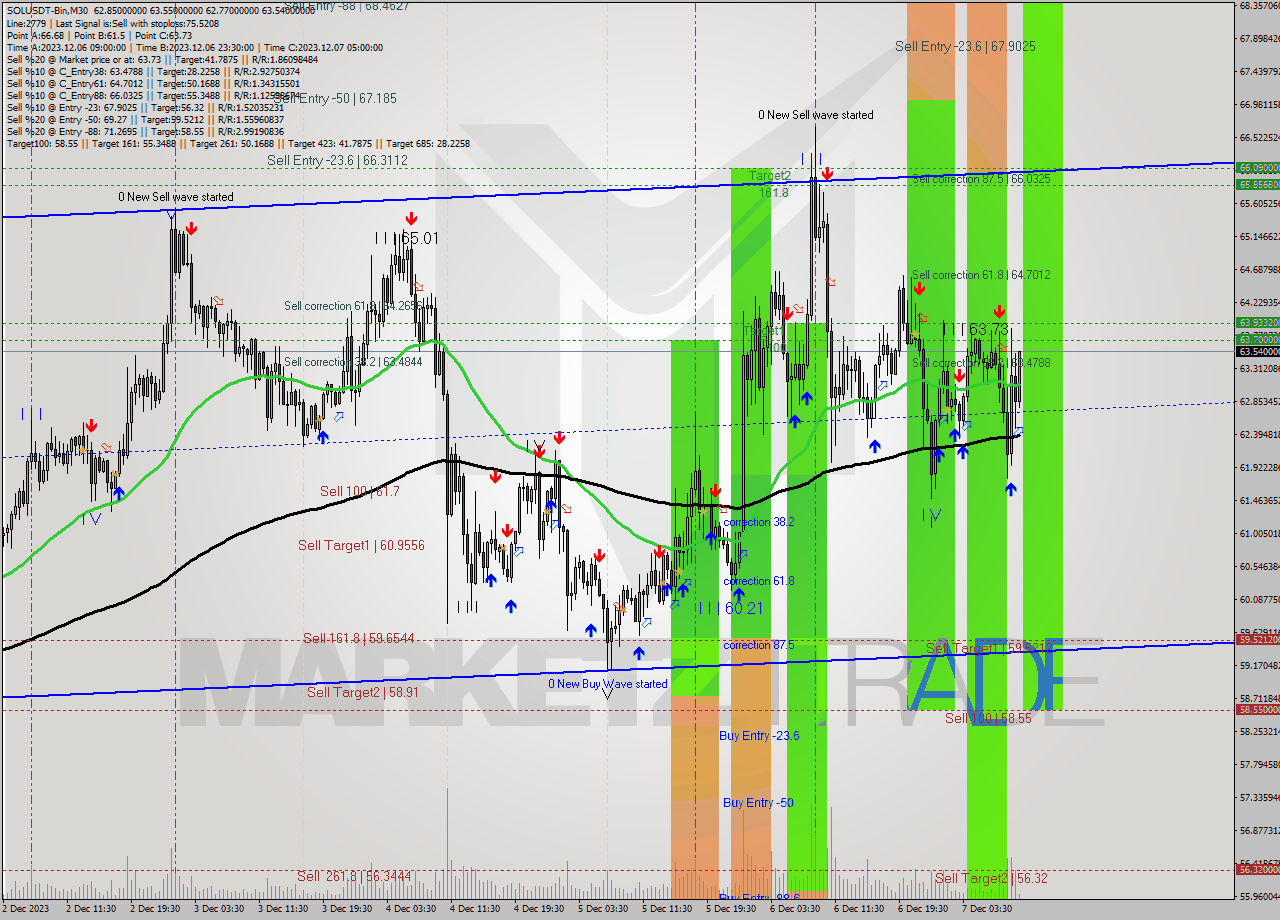Click the '7 Dec 03:30' time axis label
Screen dimensions: 1280x920
click(987, 909)
